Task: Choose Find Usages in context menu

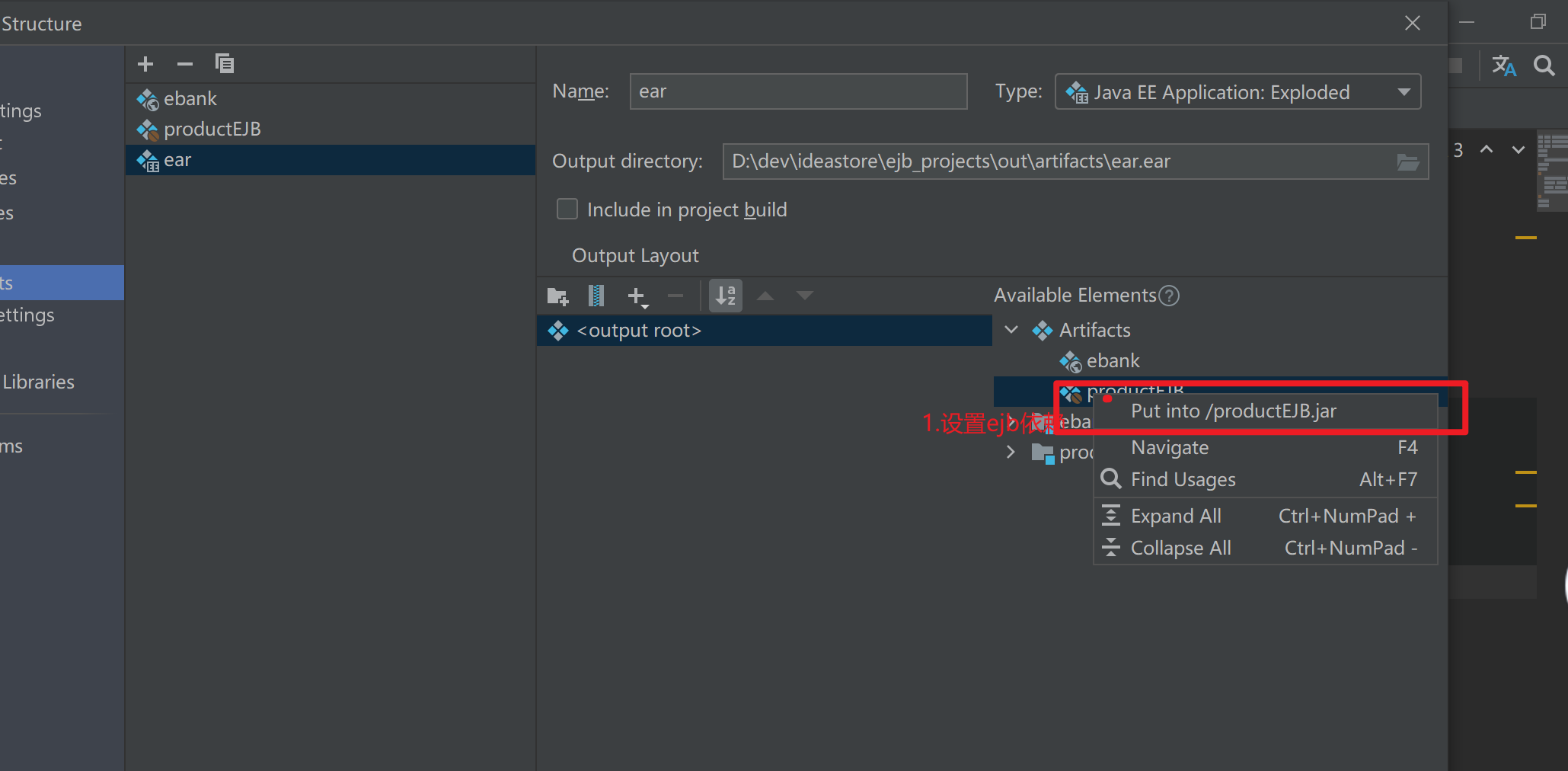Action: (1265, 480)
